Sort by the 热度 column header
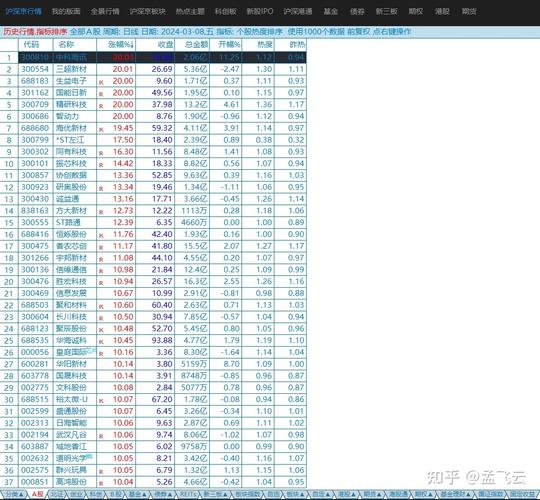Screen dimensions: 540x500 coord(265,44)
